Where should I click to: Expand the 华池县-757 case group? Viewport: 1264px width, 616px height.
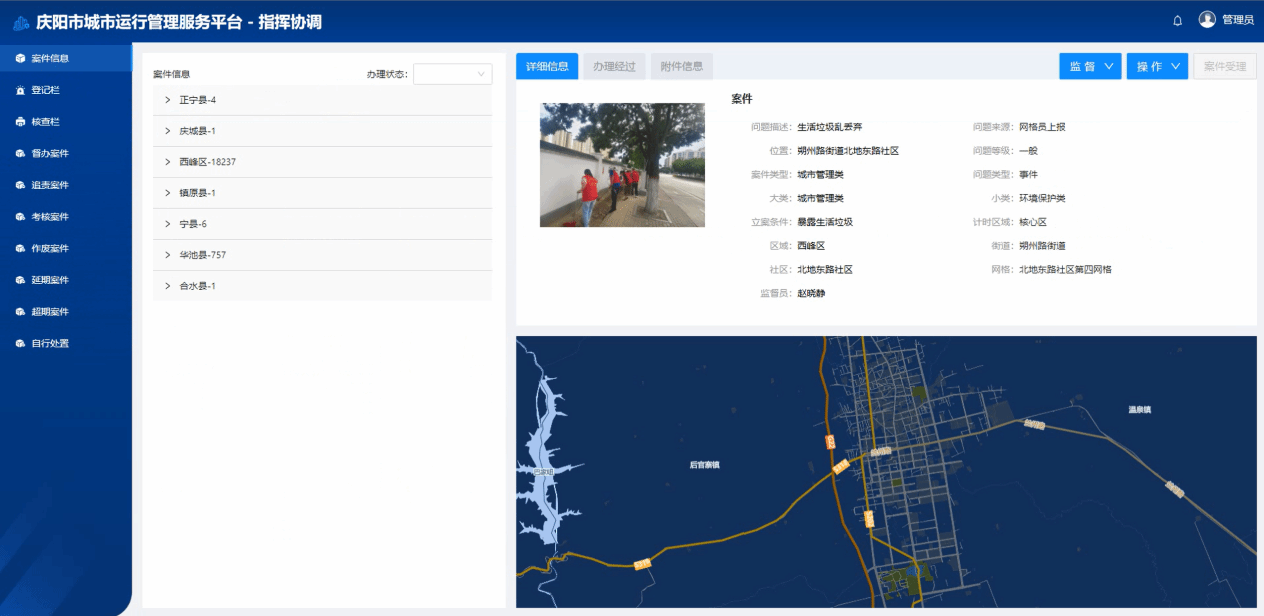tap(168, 255)
